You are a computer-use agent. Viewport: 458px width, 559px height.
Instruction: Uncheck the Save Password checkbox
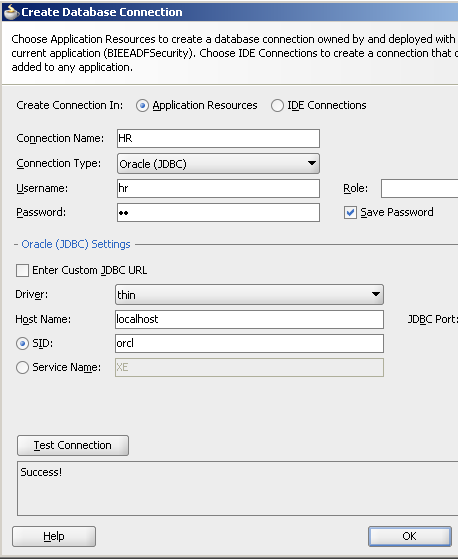[x=350, y=212]
